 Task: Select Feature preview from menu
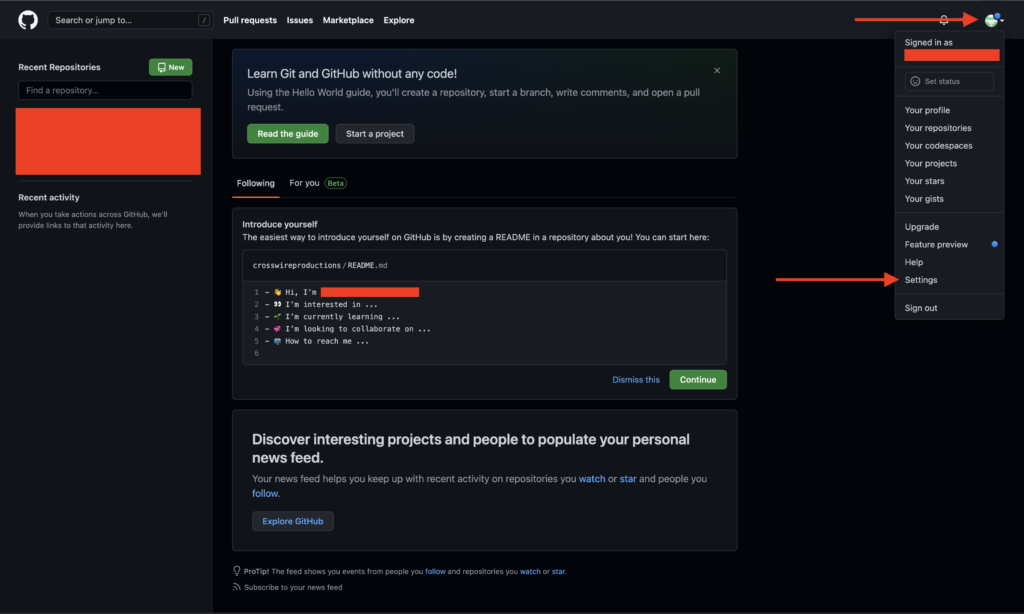tap(936, 244)
